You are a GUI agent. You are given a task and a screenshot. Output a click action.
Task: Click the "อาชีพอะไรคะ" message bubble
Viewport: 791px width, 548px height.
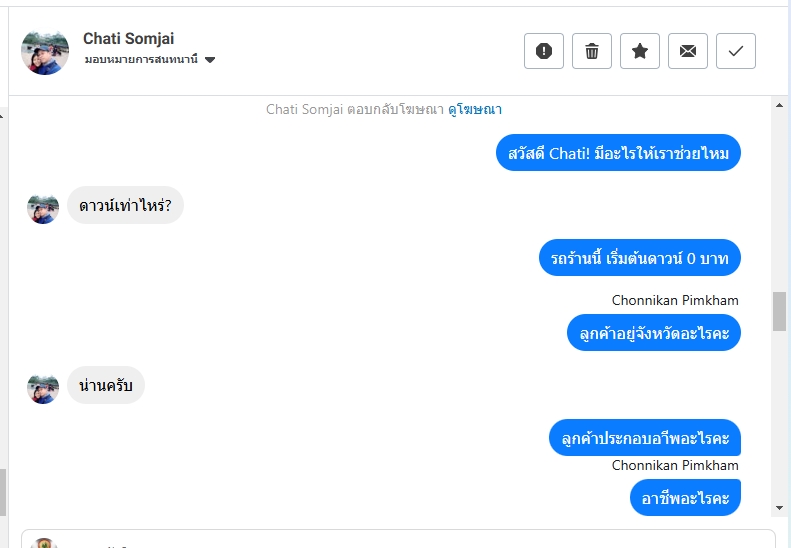coord(685,498)
